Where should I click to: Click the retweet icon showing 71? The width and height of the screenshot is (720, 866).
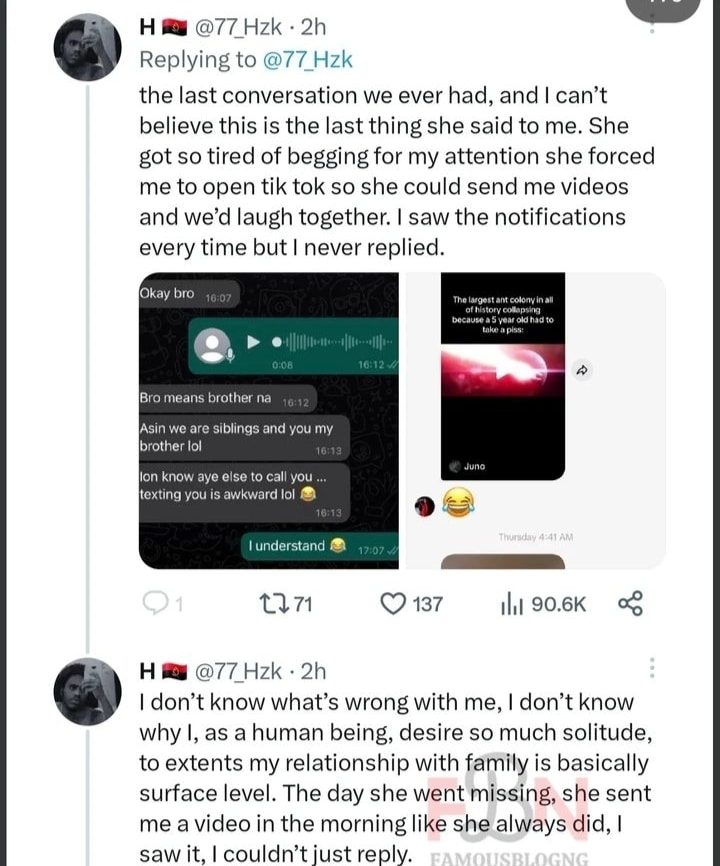coord(271,603)
